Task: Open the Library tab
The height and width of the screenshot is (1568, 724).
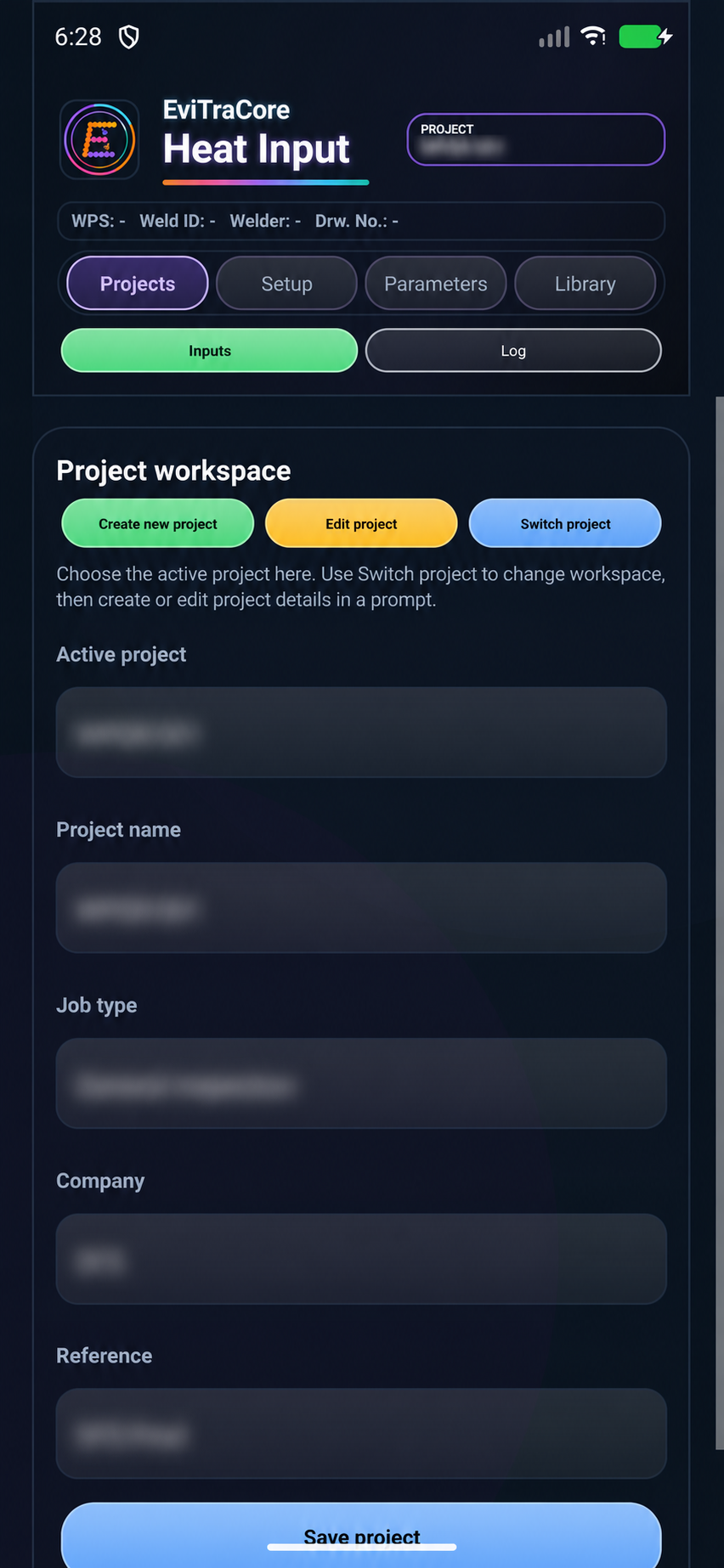Action: 585,283
